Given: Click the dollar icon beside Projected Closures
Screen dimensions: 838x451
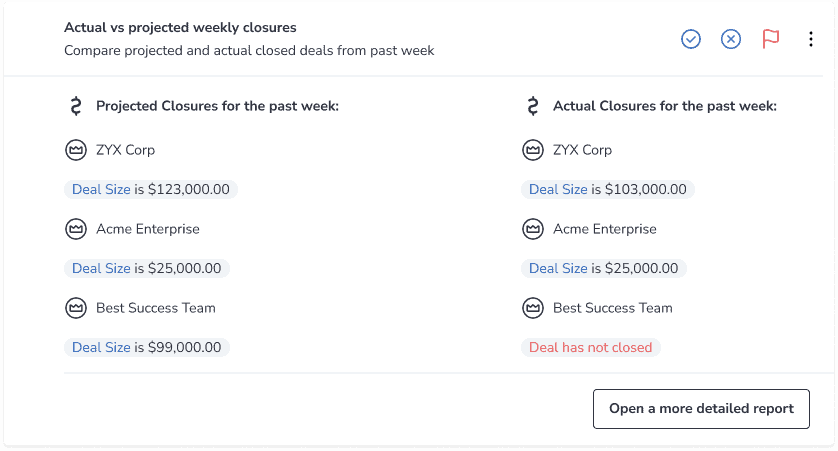Looking at the screenshot, I should [x=76, y=106].
